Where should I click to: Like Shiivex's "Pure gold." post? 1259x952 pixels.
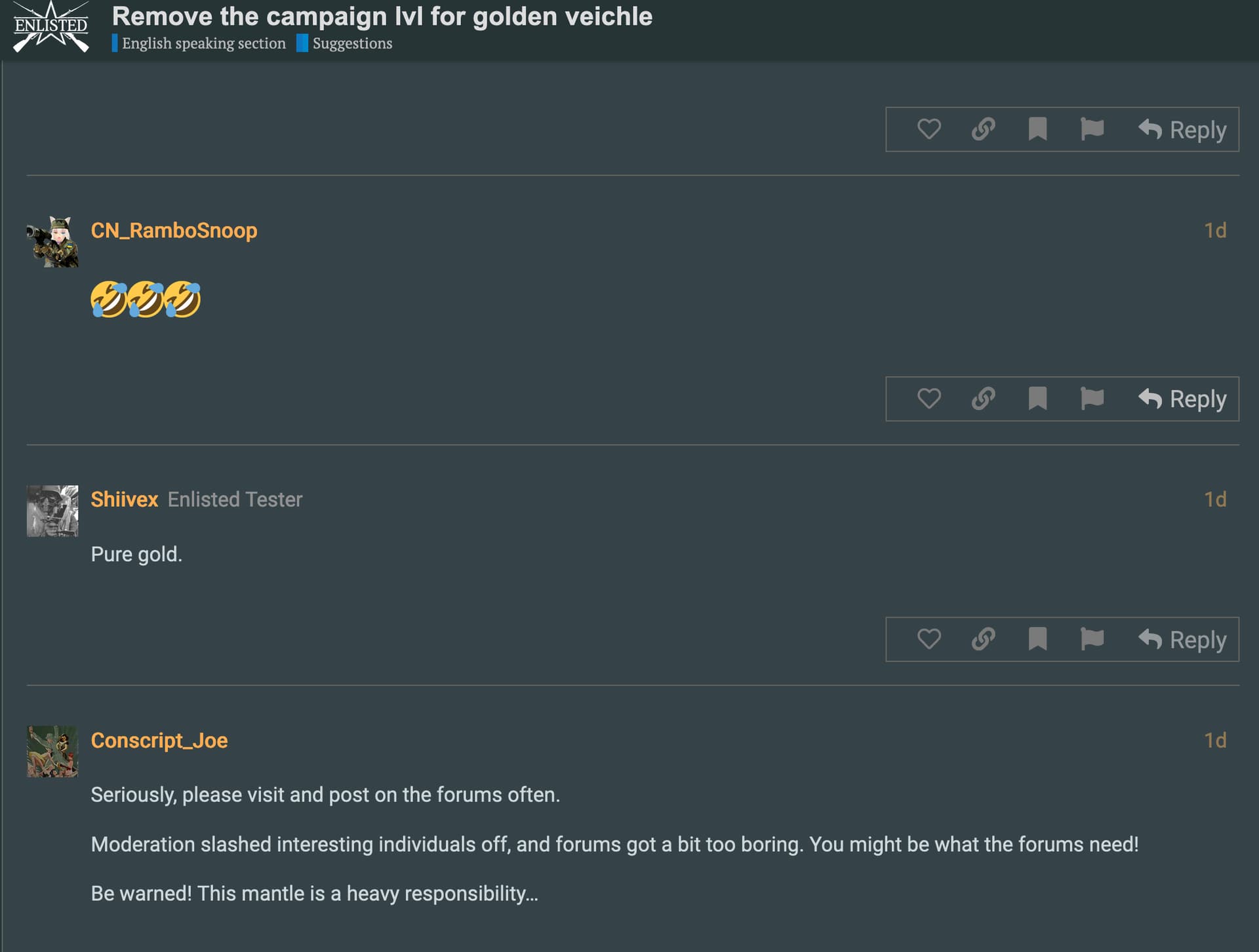929,639
